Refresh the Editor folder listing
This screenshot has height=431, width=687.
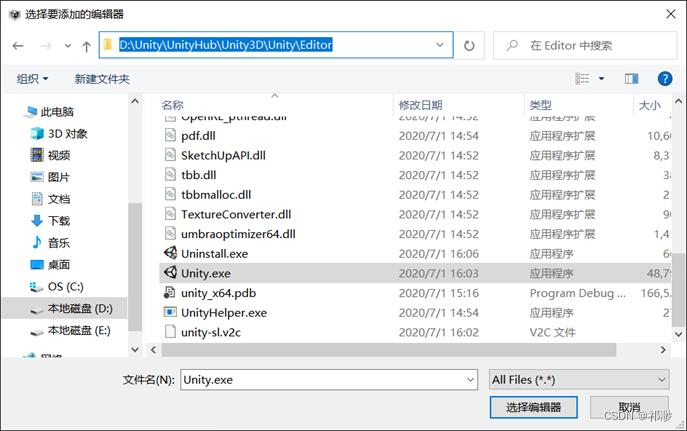click(x=469, y=45)
